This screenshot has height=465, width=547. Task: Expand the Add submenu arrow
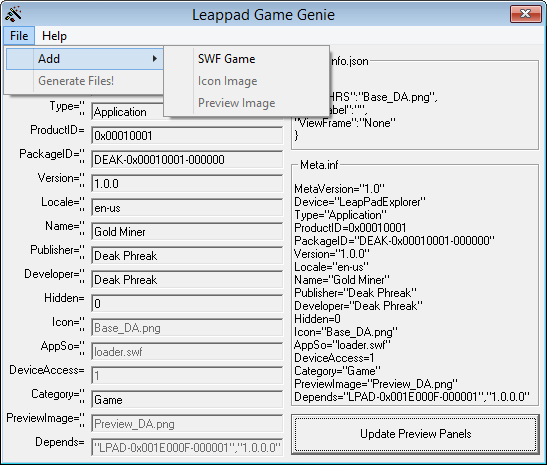(155, 59)
